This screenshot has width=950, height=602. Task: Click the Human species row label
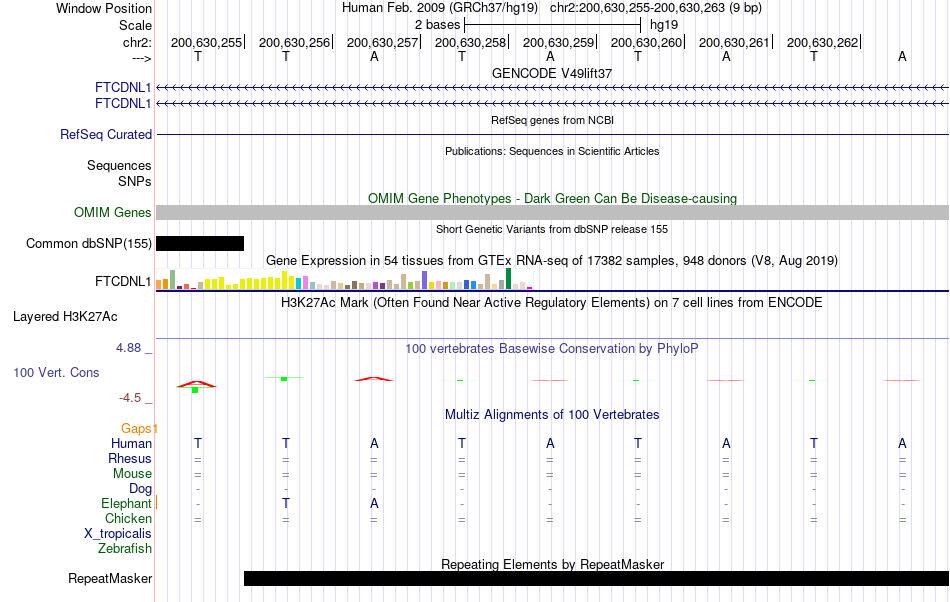(131, 443)
